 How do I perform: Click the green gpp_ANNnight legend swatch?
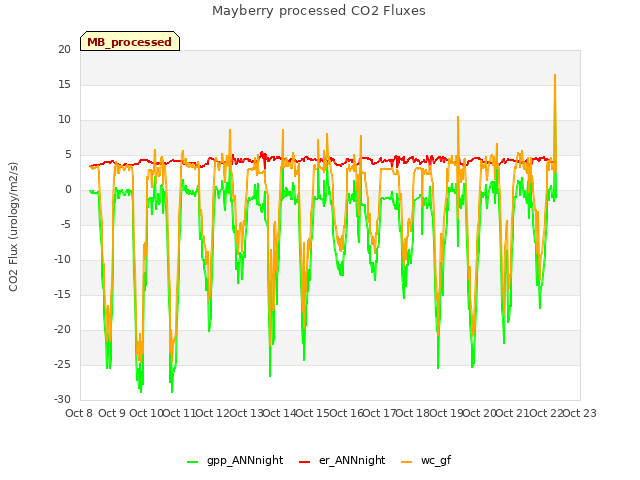(x=192, y=462)
